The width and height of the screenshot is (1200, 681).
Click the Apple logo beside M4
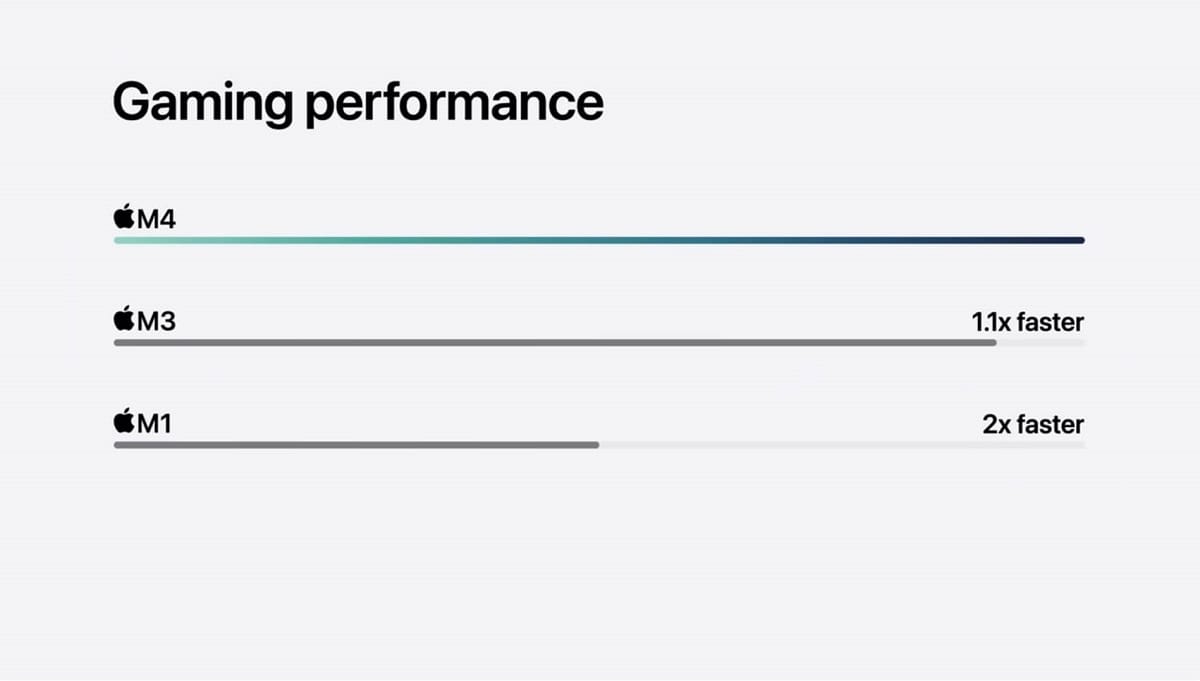(x=124, y=217)
